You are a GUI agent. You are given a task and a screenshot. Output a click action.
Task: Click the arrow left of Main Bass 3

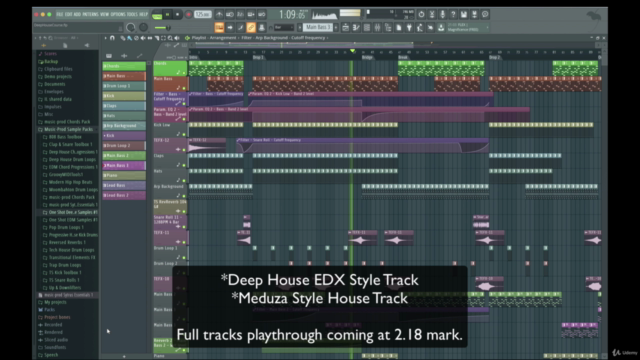pos(299,27)
